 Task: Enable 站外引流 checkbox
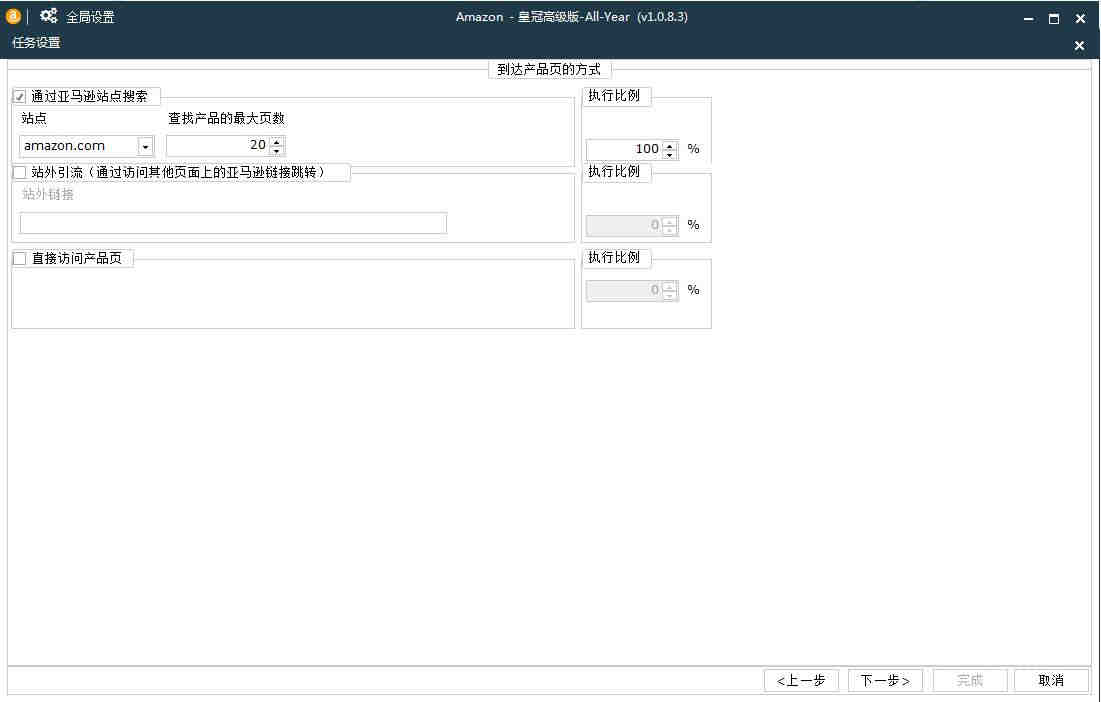[x=20, y=173]
